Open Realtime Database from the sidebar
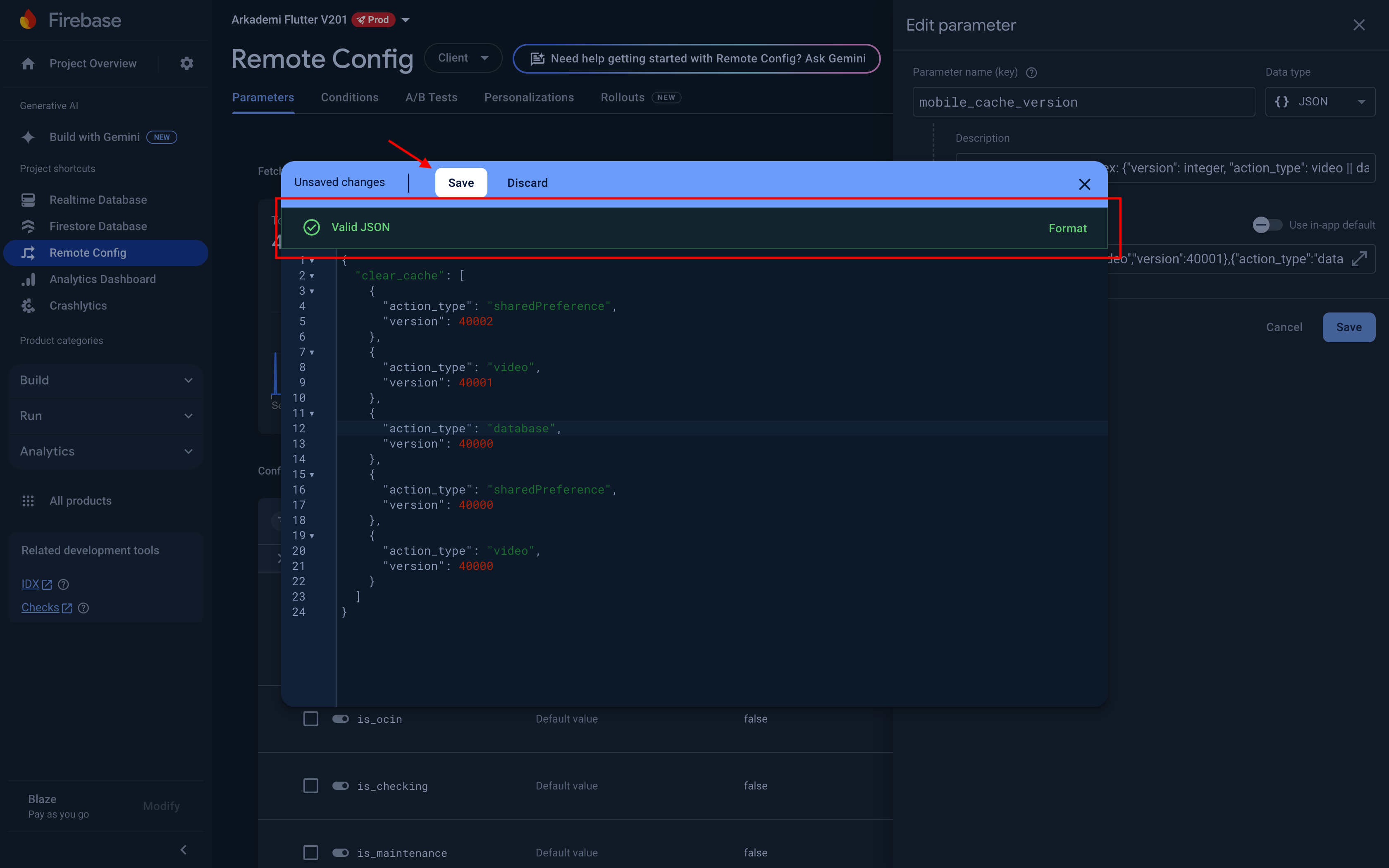This screenshot has width=1389, height=868. (28, 199)
